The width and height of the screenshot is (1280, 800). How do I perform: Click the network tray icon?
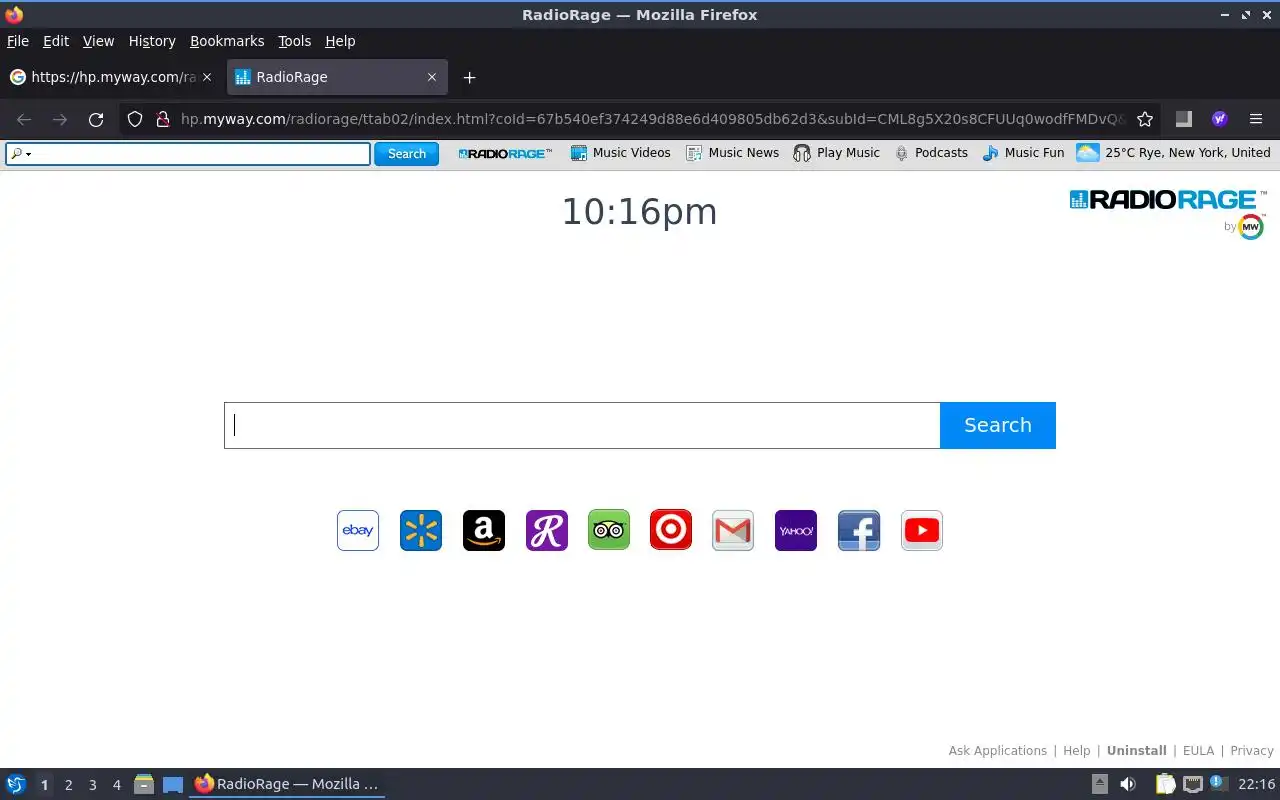[1192, 784]
